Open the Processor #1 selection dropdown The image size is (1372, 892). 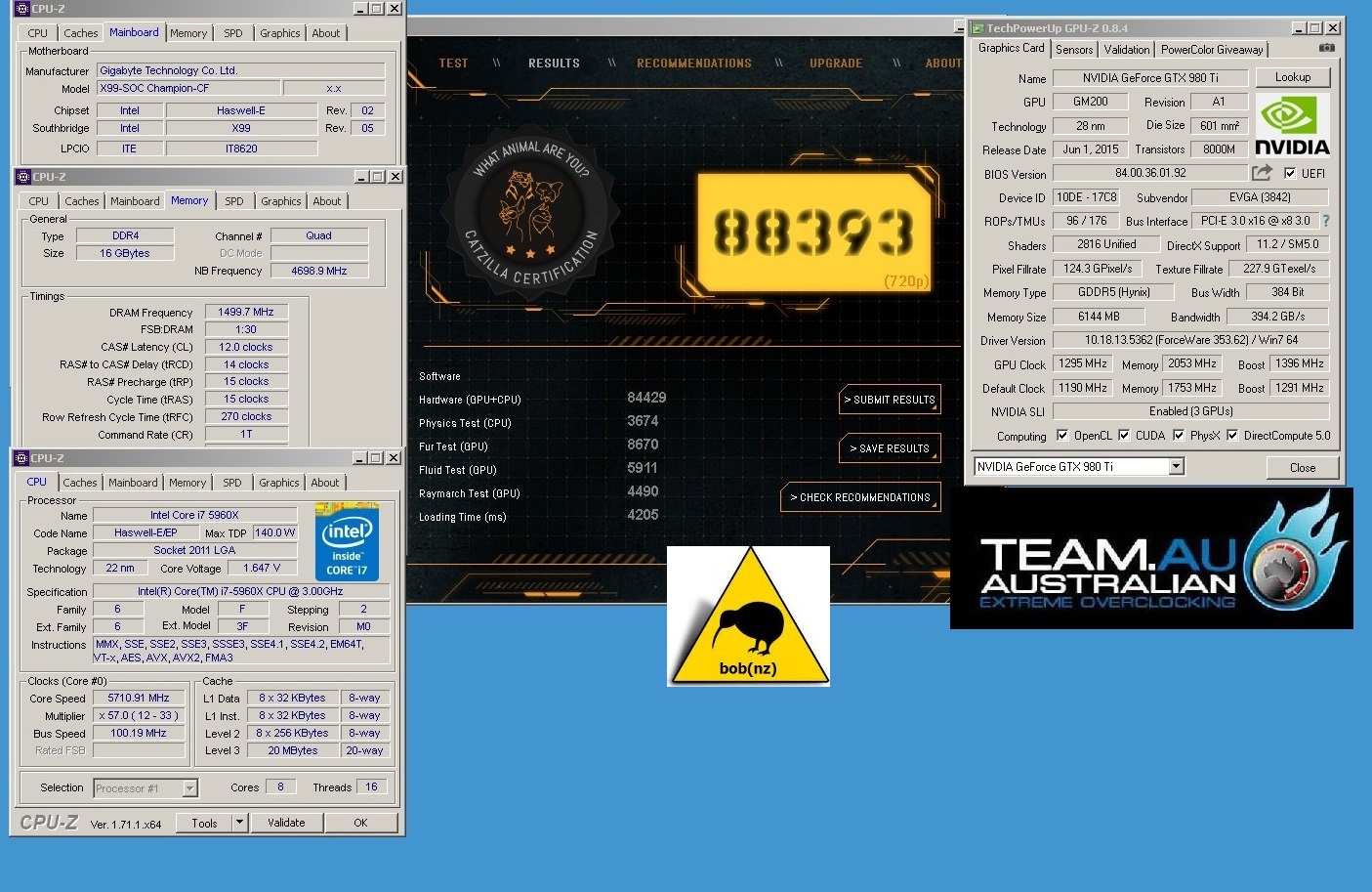[x=190, y=788]
